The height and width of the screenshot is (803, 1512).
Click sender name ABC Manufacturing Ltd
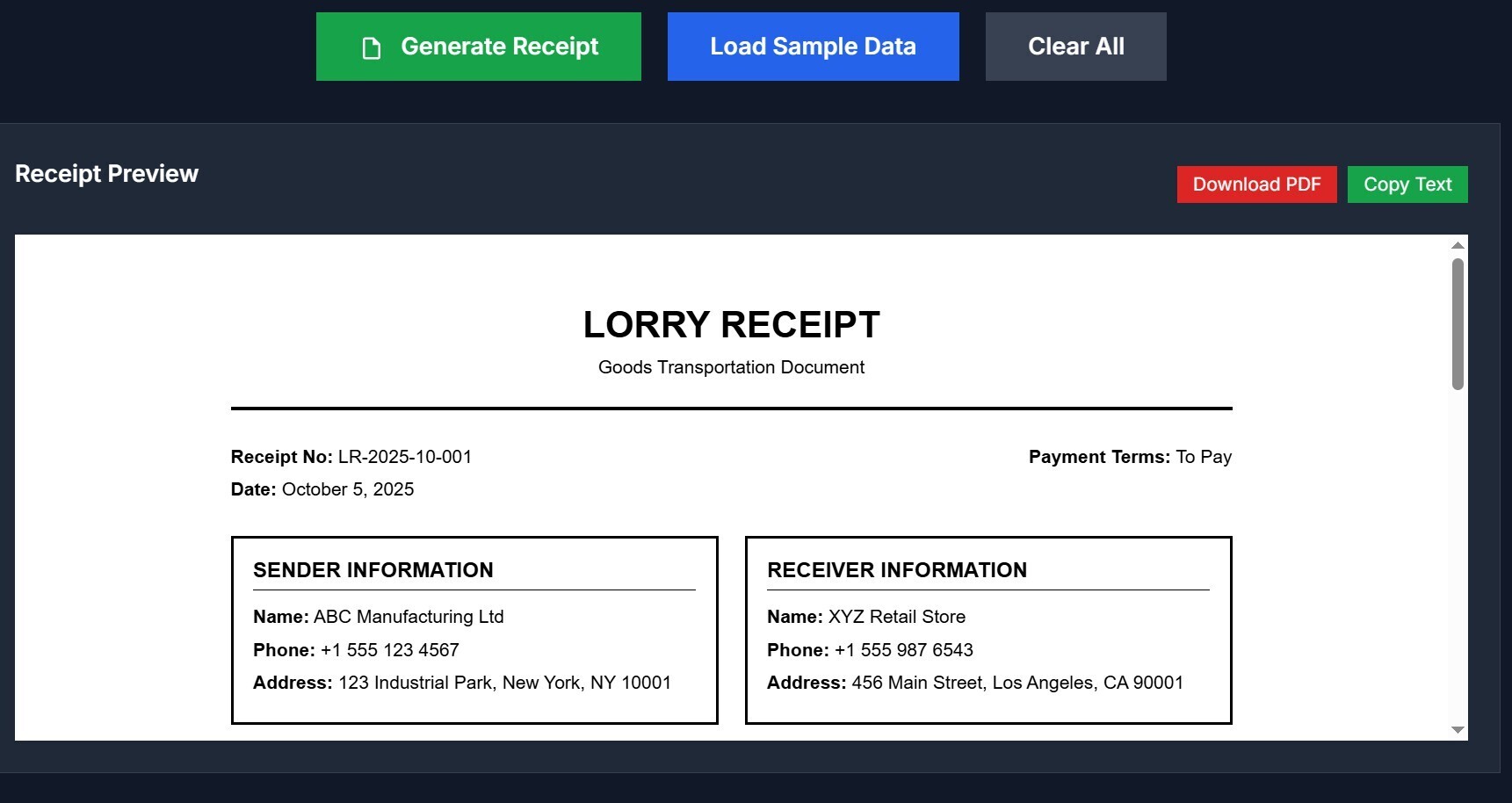pyautogui.click(x=408, y=617)
